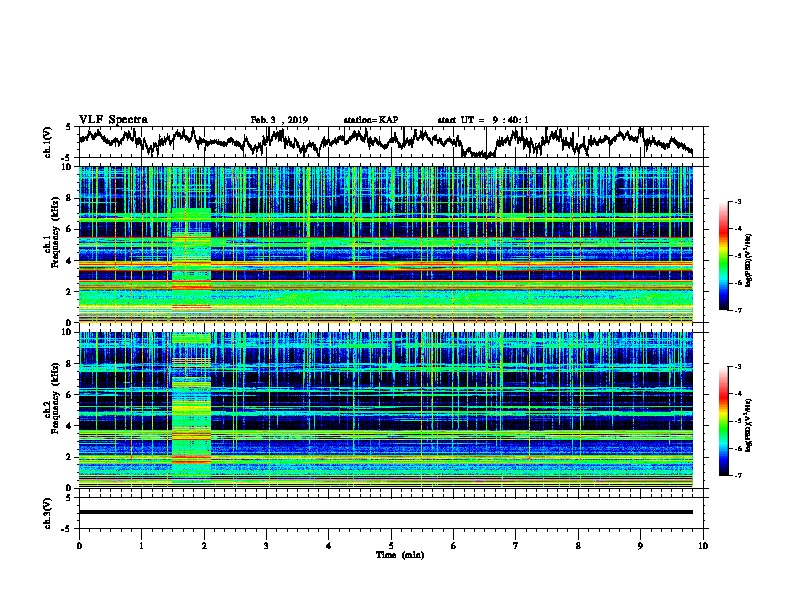Click the "VLF Spectra" title text
The height and width of the screenshot is (612, 792).
(x=113, y=120)
